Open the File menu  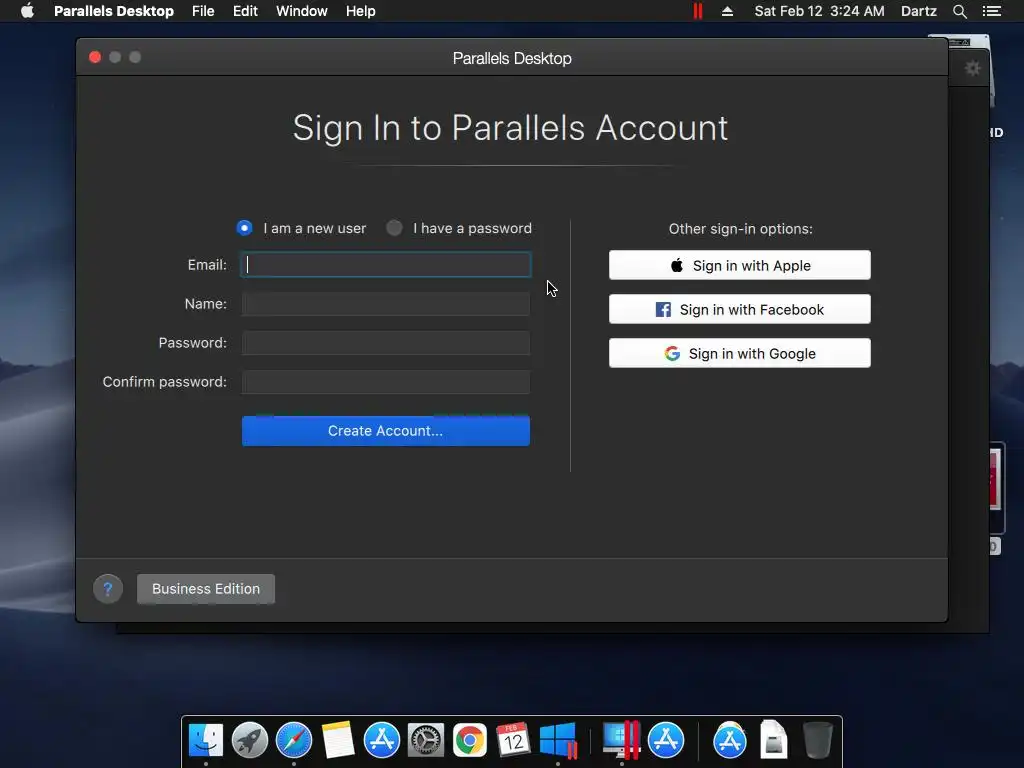click(x=203, y=11)
